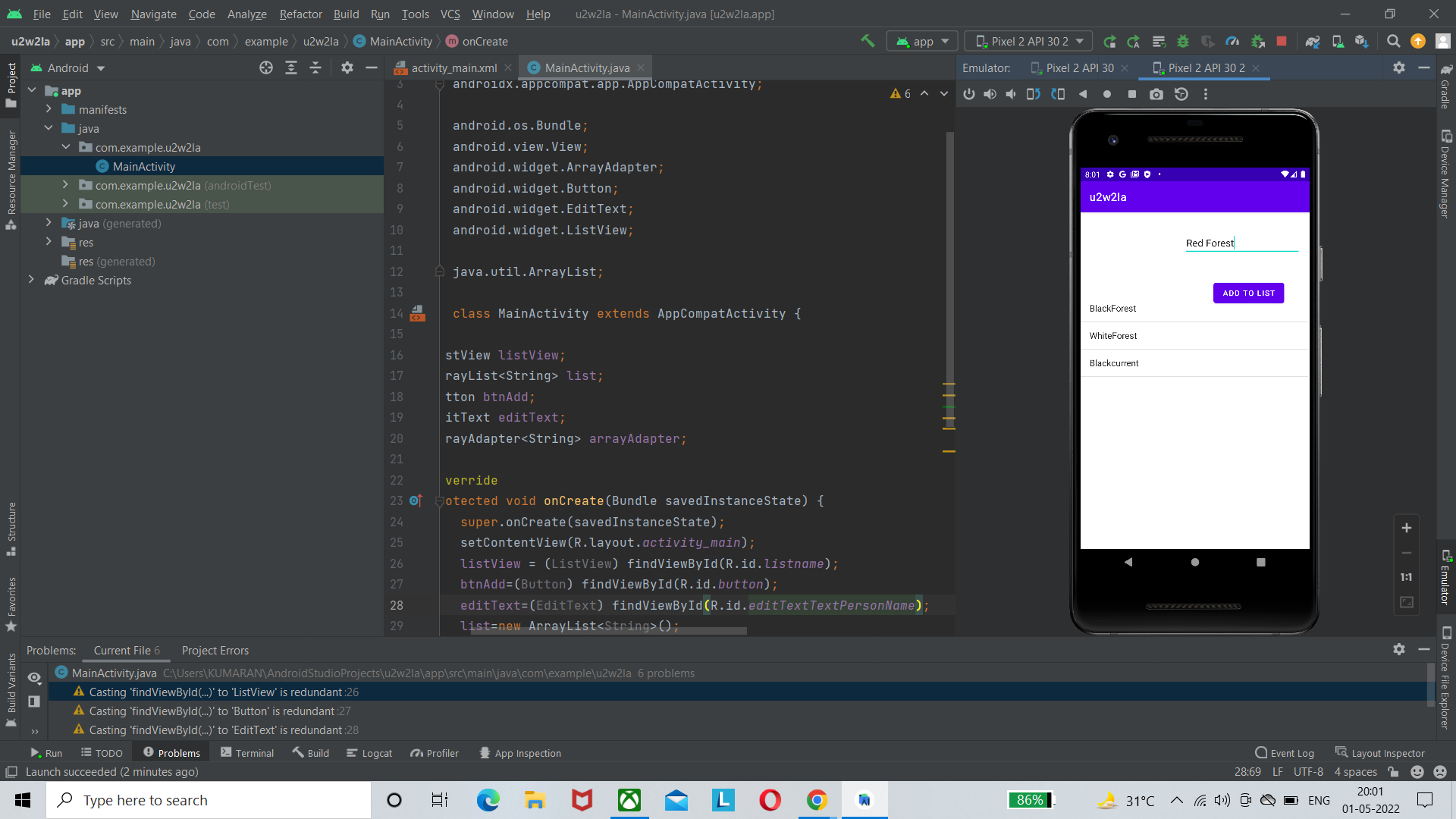Open Search Everywhere magnifier icon
The image size is (1456, 819).
(1393, 41)
